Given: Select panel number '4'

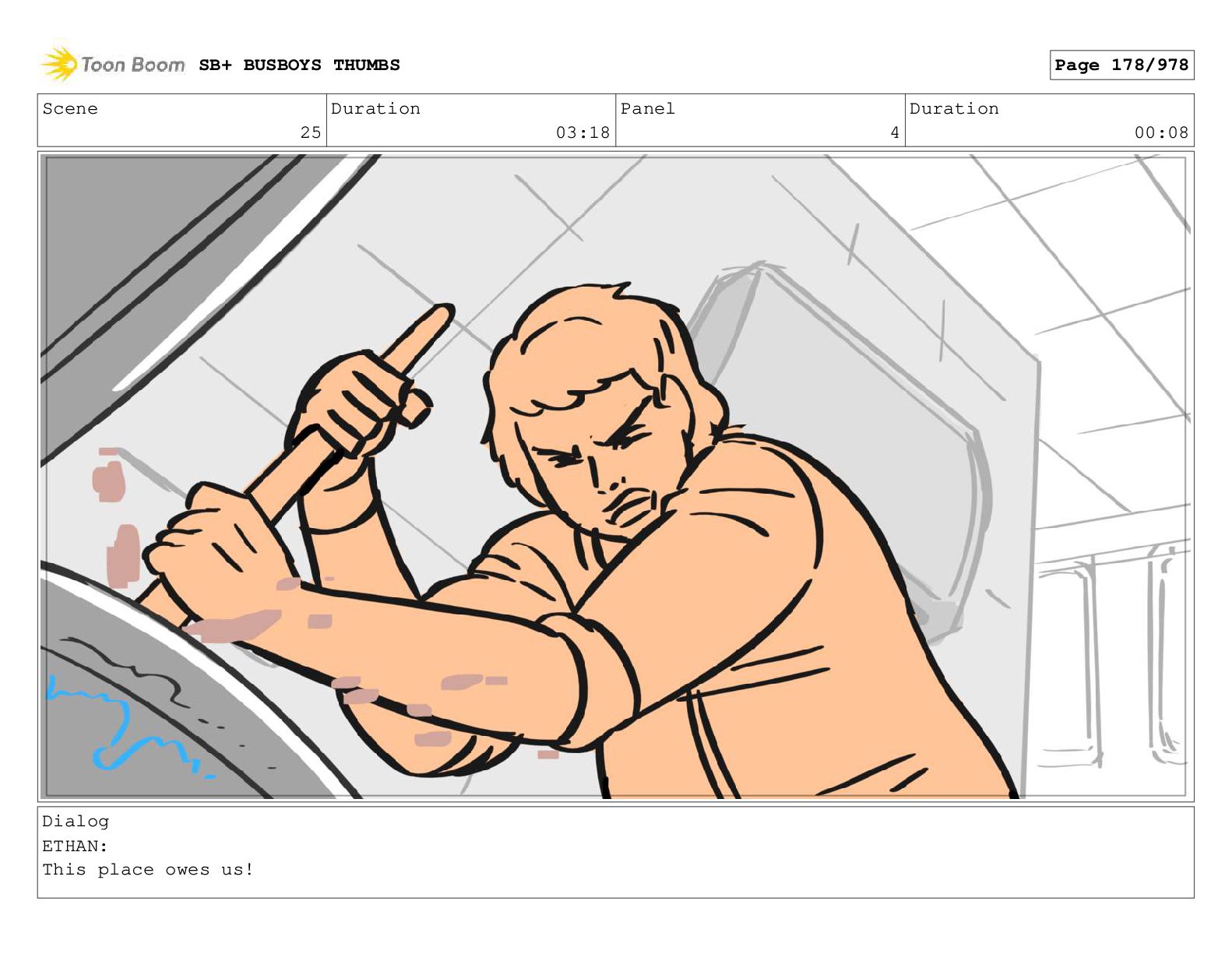Looking at the screenshot, I should coord(895,133).
